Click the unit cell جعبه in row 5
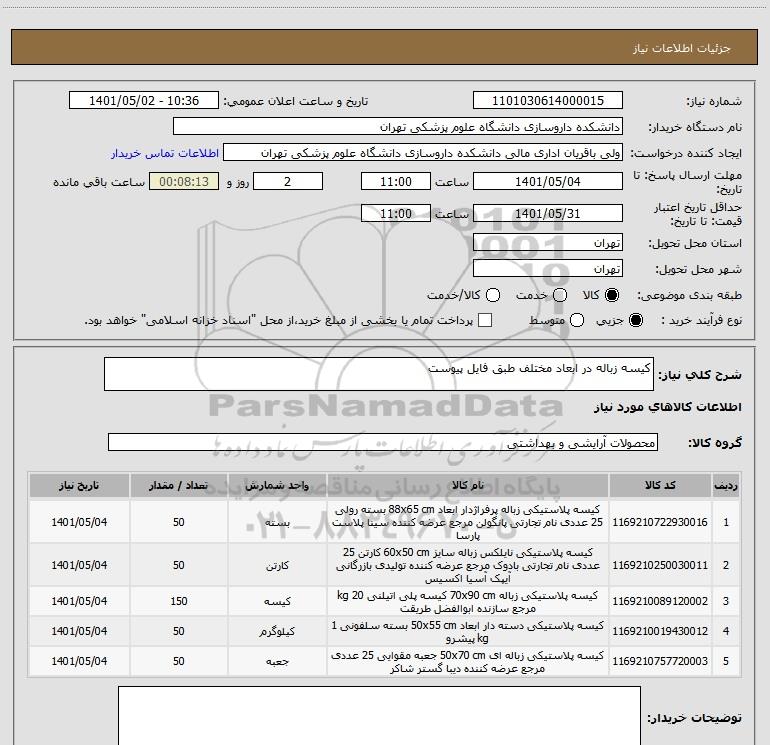This screenshot has width=770, height=745. 277,662
